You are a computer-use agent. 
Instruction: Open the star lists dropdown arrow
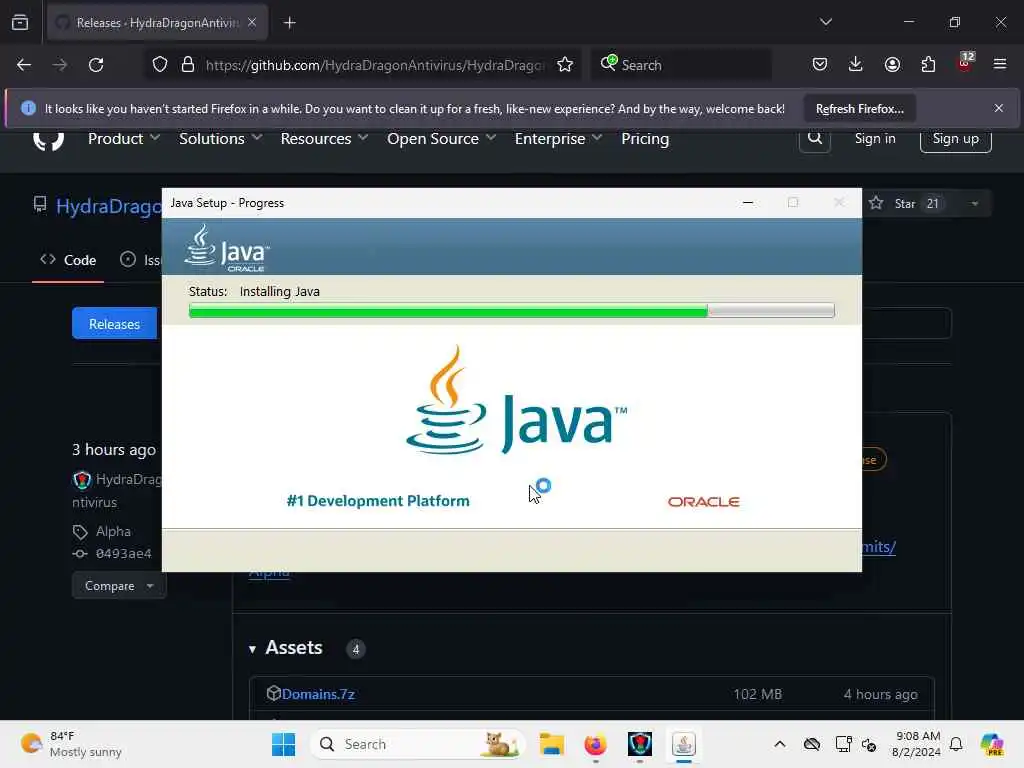pyautogui.click(x=974, y=204)
